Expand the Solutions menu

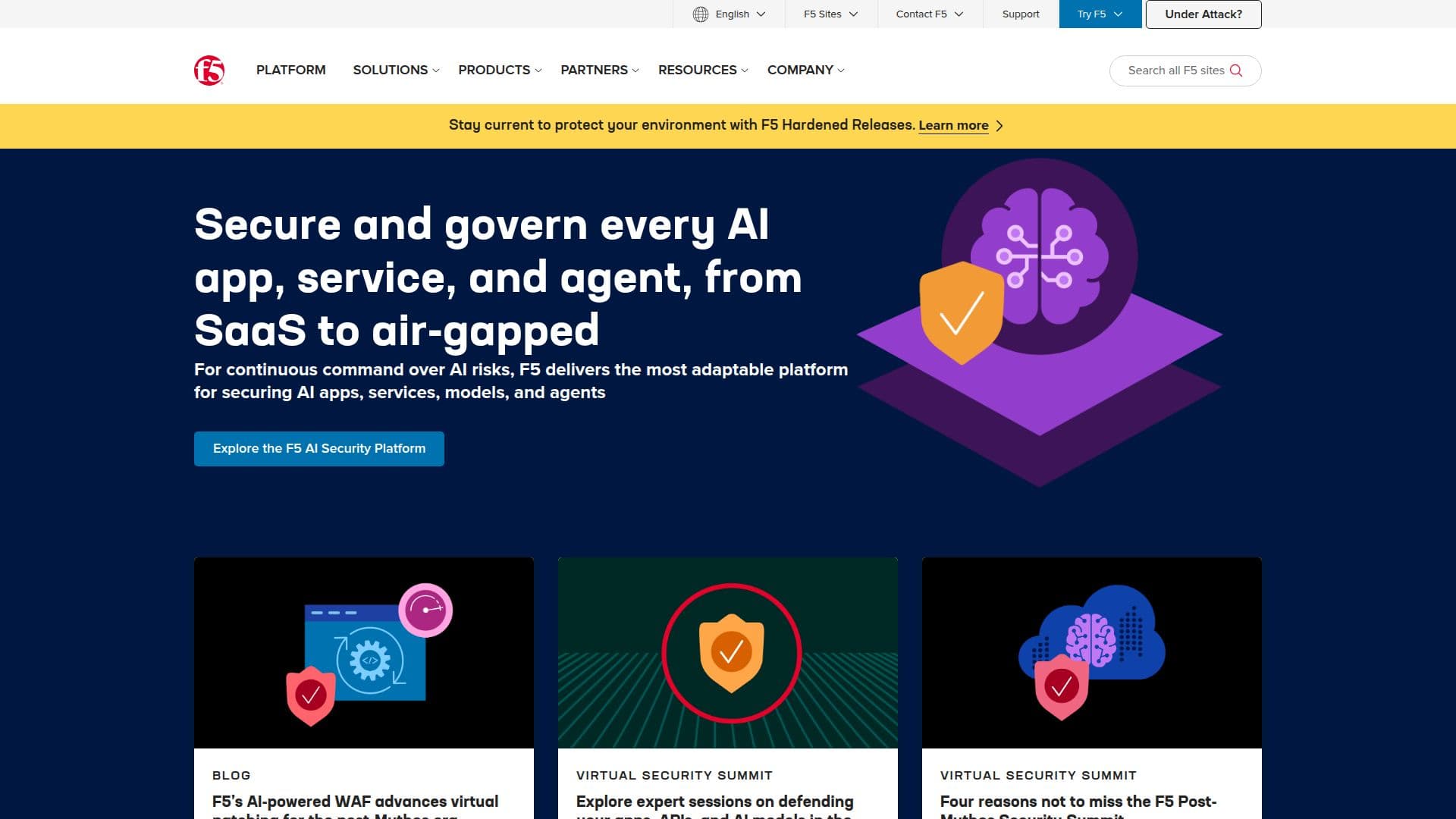396,70
